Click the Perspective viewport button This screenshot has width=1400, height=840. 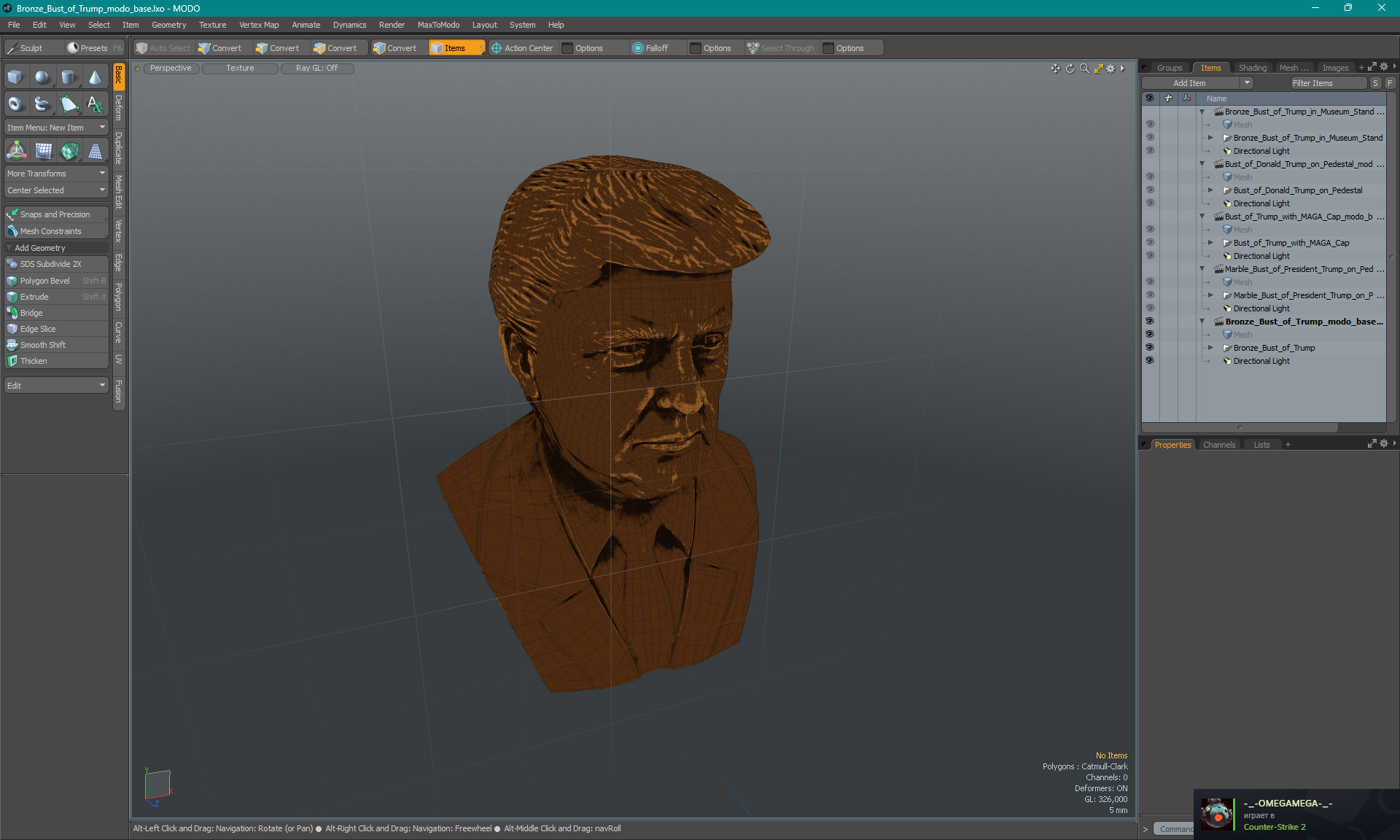[171, 69]
